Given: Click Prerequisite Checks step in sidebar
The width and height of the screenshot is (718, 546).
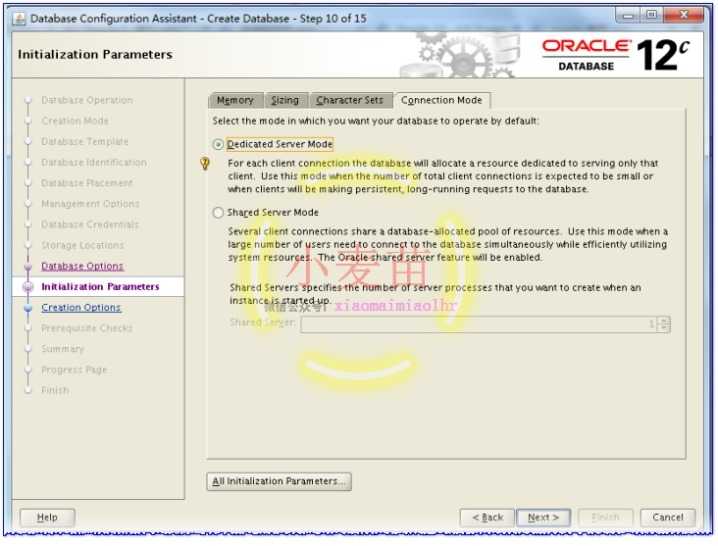Looking at the screenshot, I should pyautogui.click(x=87, y=328).
